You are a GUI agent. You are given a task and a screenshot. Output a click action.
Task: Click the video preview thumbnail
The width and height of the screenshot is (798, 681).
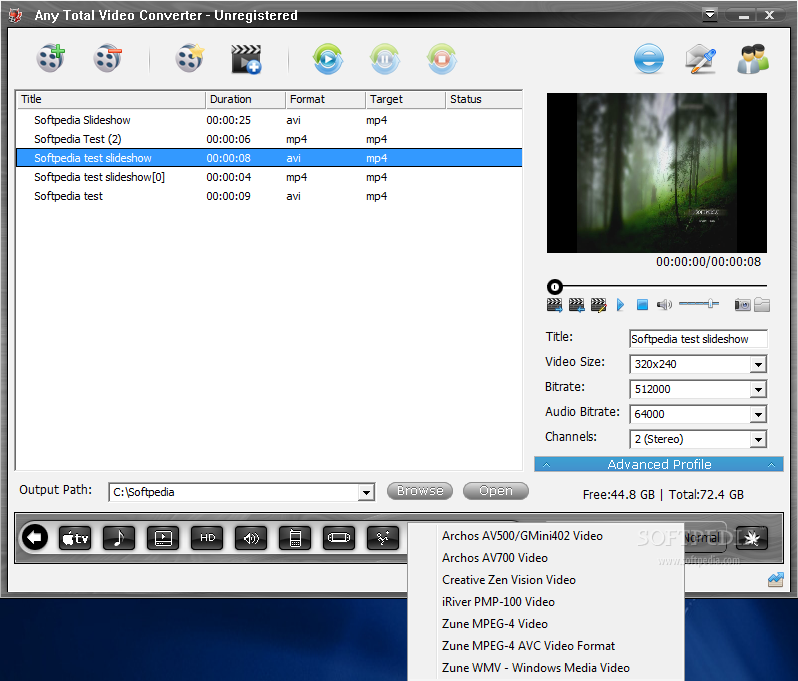(657, 173)
